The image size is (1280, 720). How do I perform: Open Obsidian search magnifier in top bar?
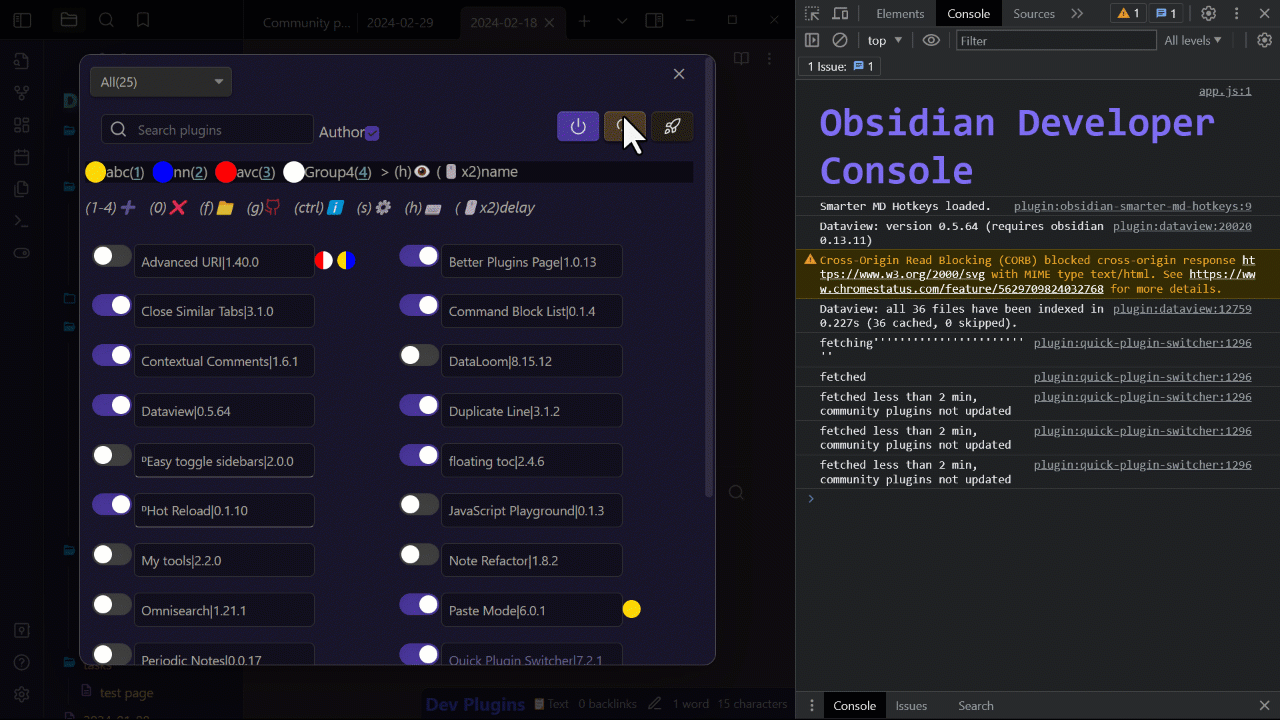point(106,20)
